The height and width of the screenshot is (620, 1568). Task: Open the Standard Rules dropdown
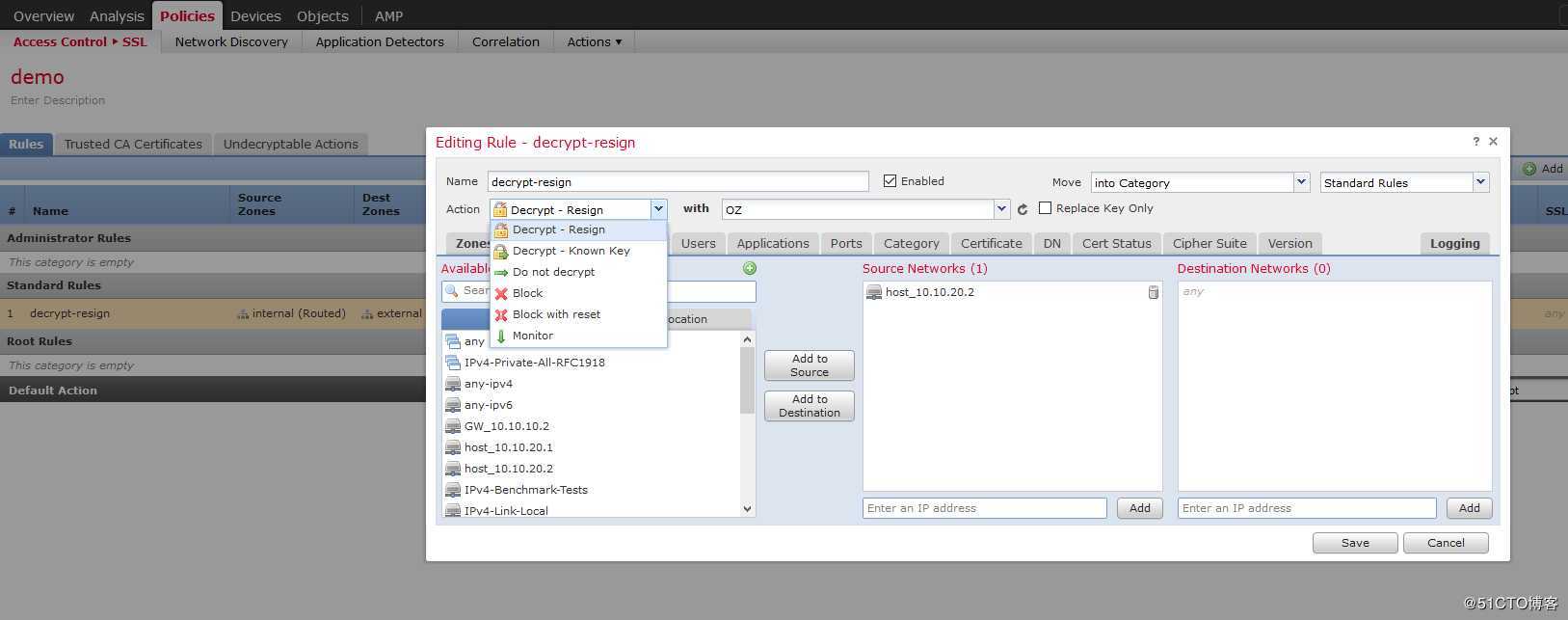click(1481, 182)
